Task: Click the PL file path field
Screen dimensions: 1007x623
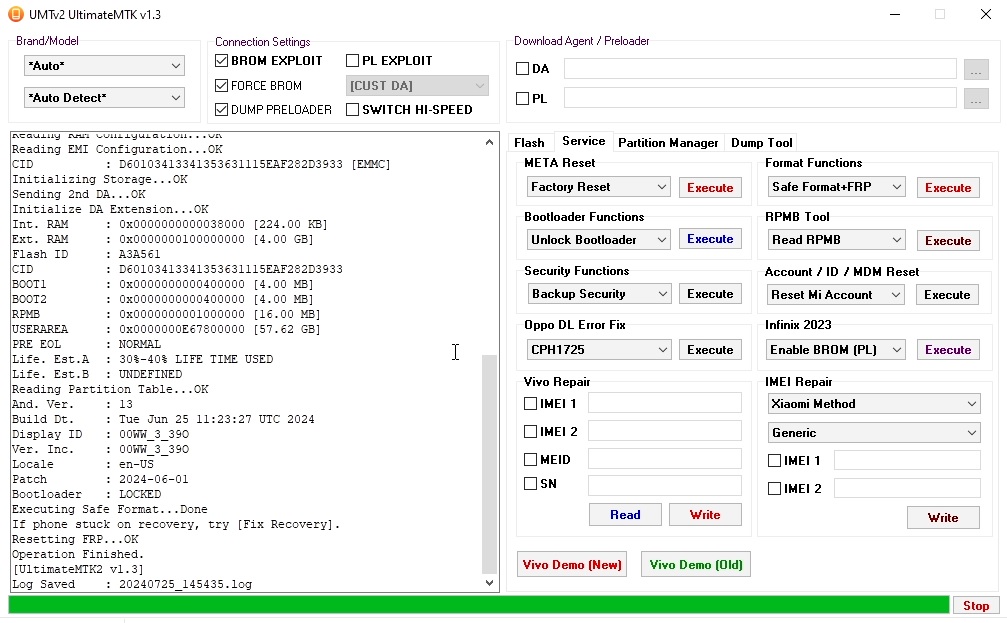Action: (760, 98)
